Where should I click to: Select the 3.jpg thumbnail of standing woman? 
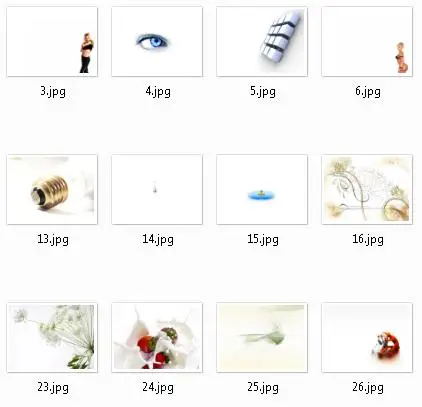click(x=52, y=42)
